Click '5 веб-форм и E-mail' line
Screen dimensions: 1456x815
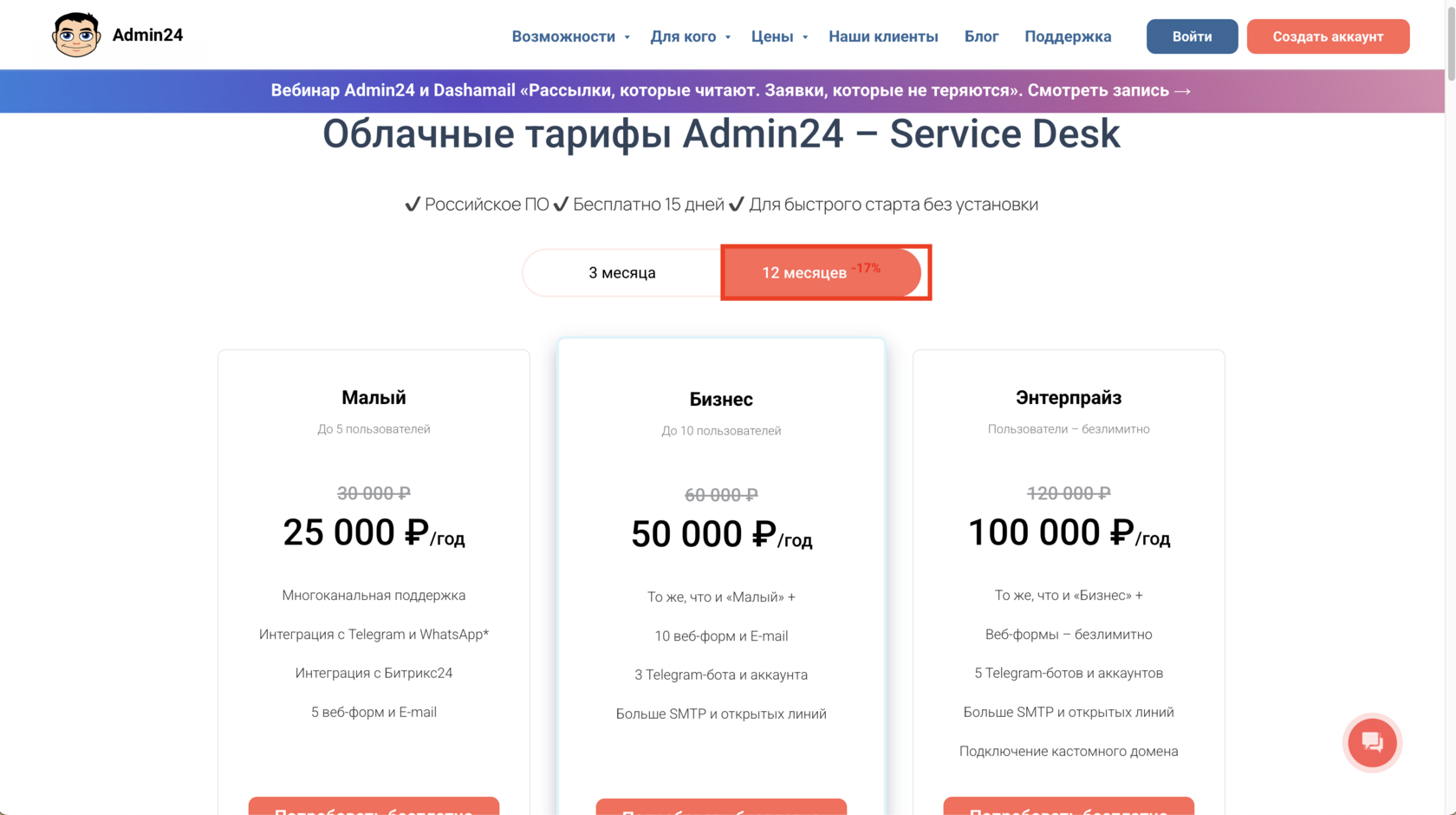pyautogui.click(x=374, y=712)
